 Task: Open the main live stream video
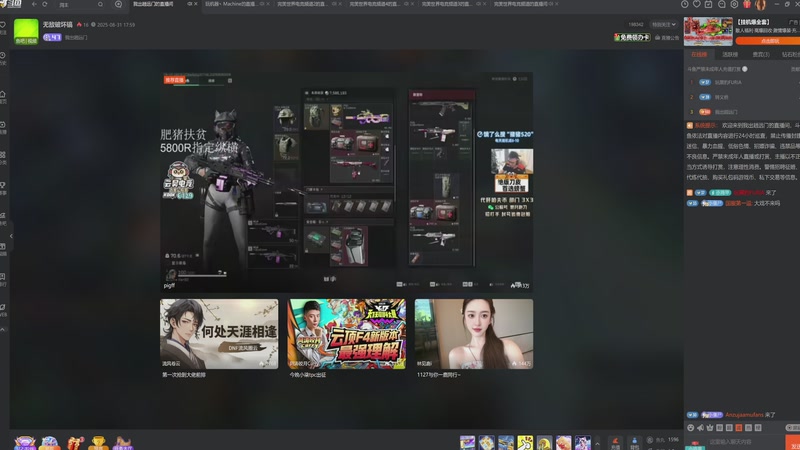346,182
